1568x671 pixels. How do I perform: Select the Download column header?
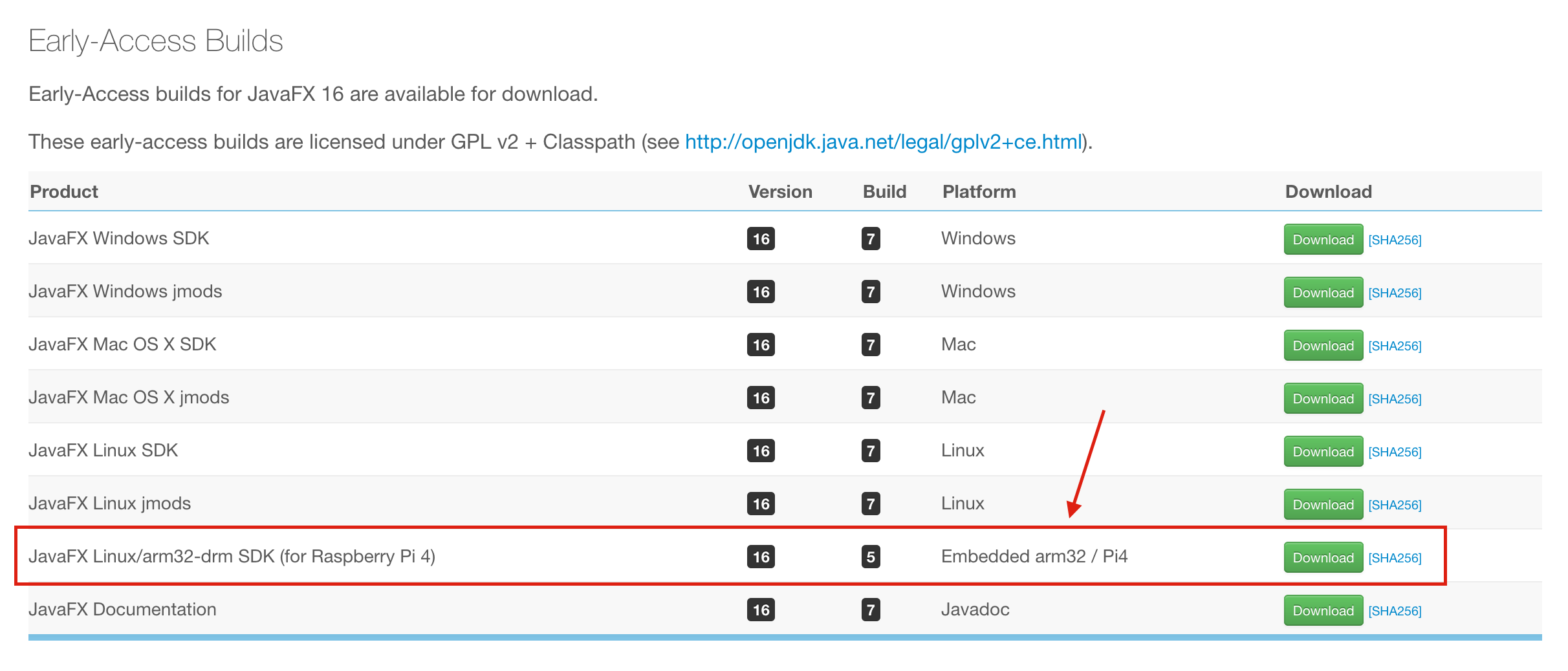coord(1328,191)
